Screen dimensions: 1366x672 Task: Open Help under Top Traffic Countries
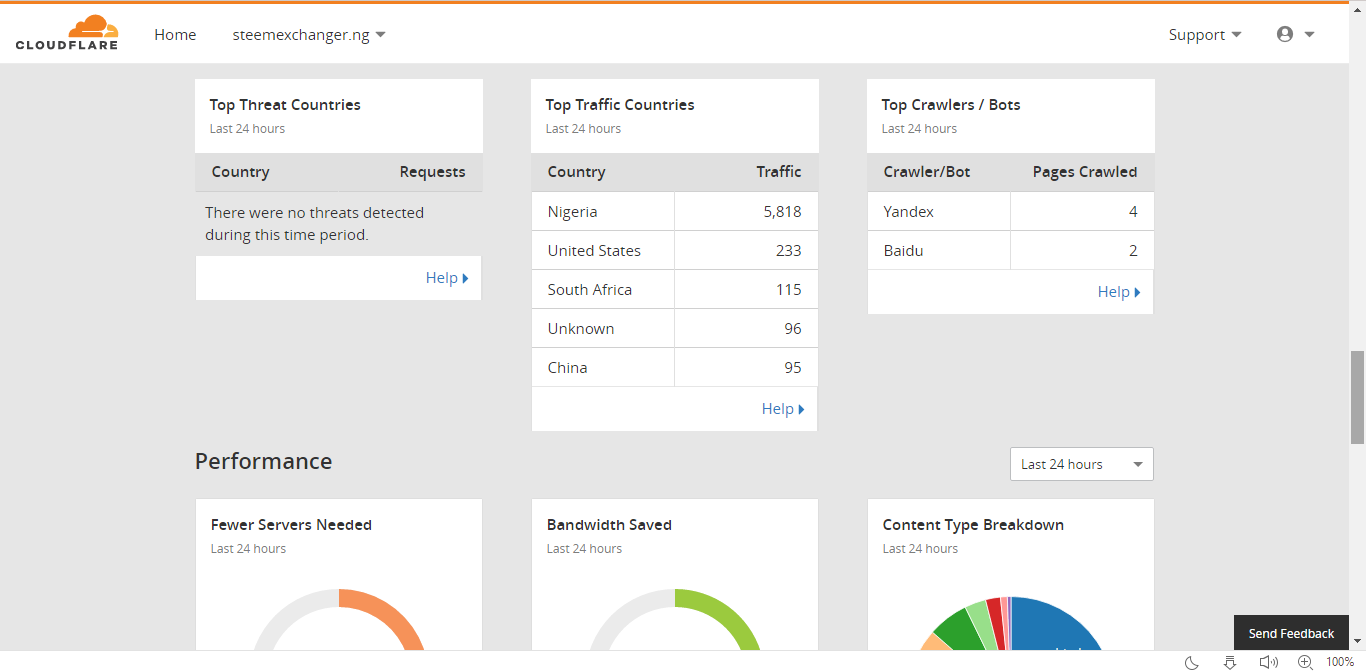(783, 408)
